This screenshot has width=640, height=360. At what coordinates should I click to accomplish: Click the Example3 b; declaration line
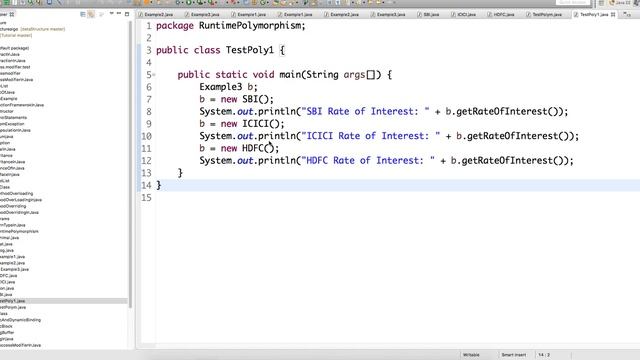[x=228, y=87]
